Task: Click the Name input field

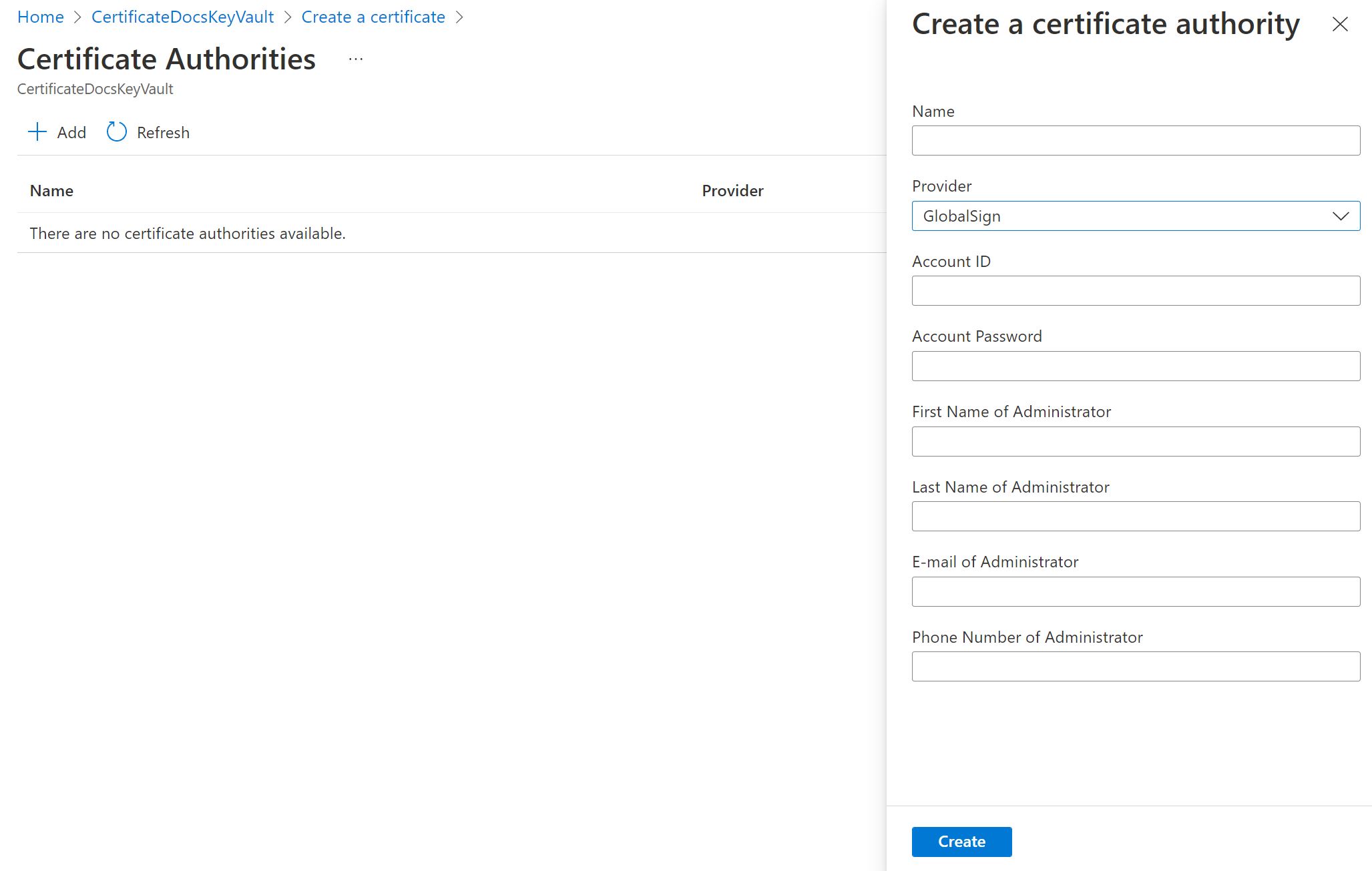Action: pyautogui.click(x=1136, y=140)
